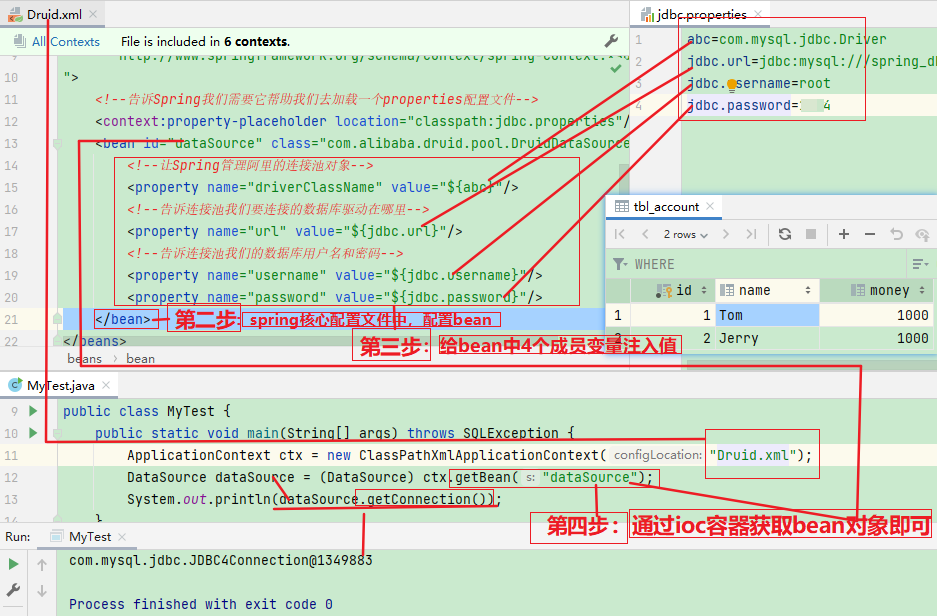Add a new row with plus icon

(844, 234)
